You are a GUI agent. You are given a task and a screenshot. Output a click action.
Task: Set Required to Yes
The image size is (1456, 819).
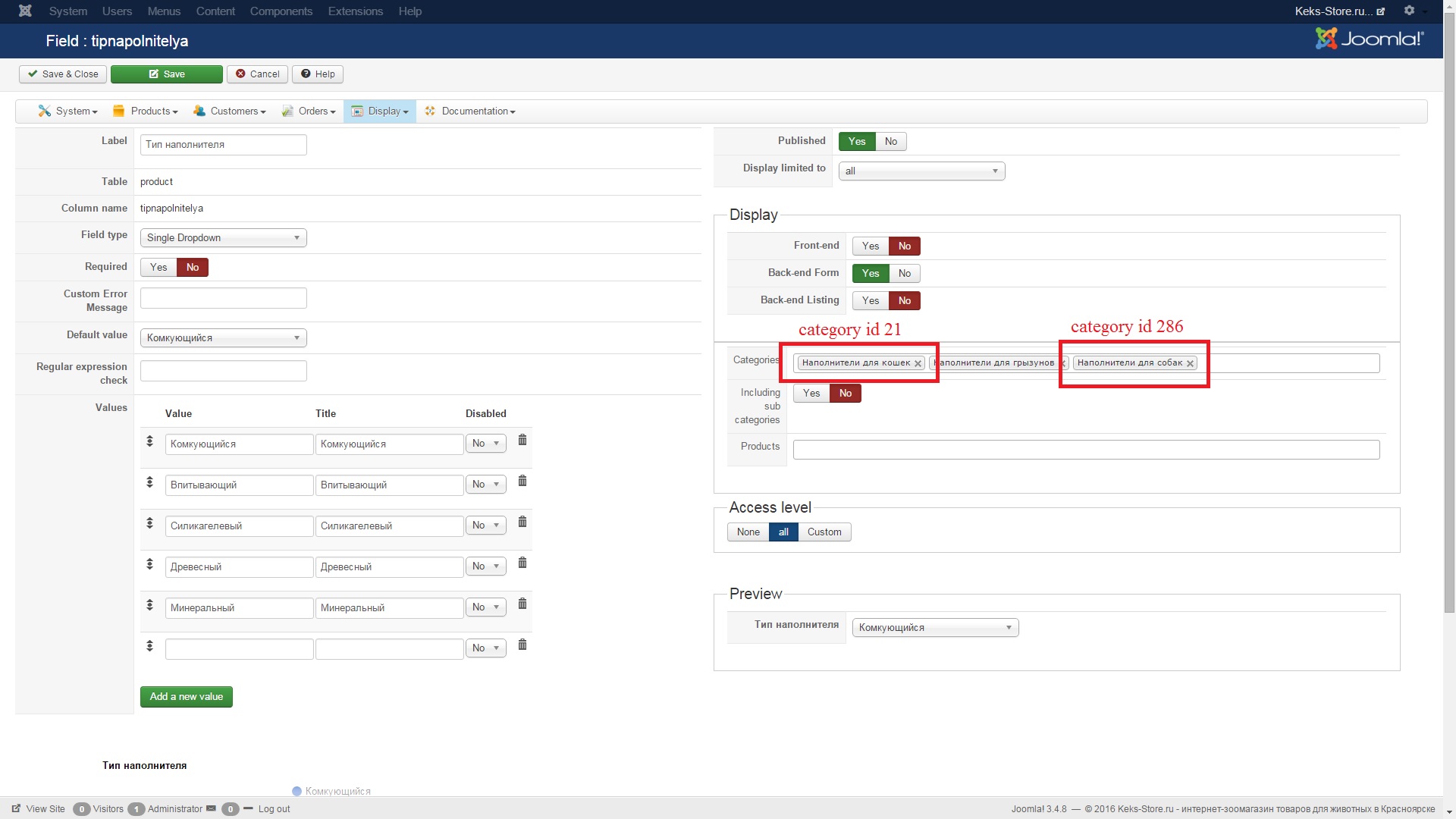pyautogui.click(x=158, y=267)
